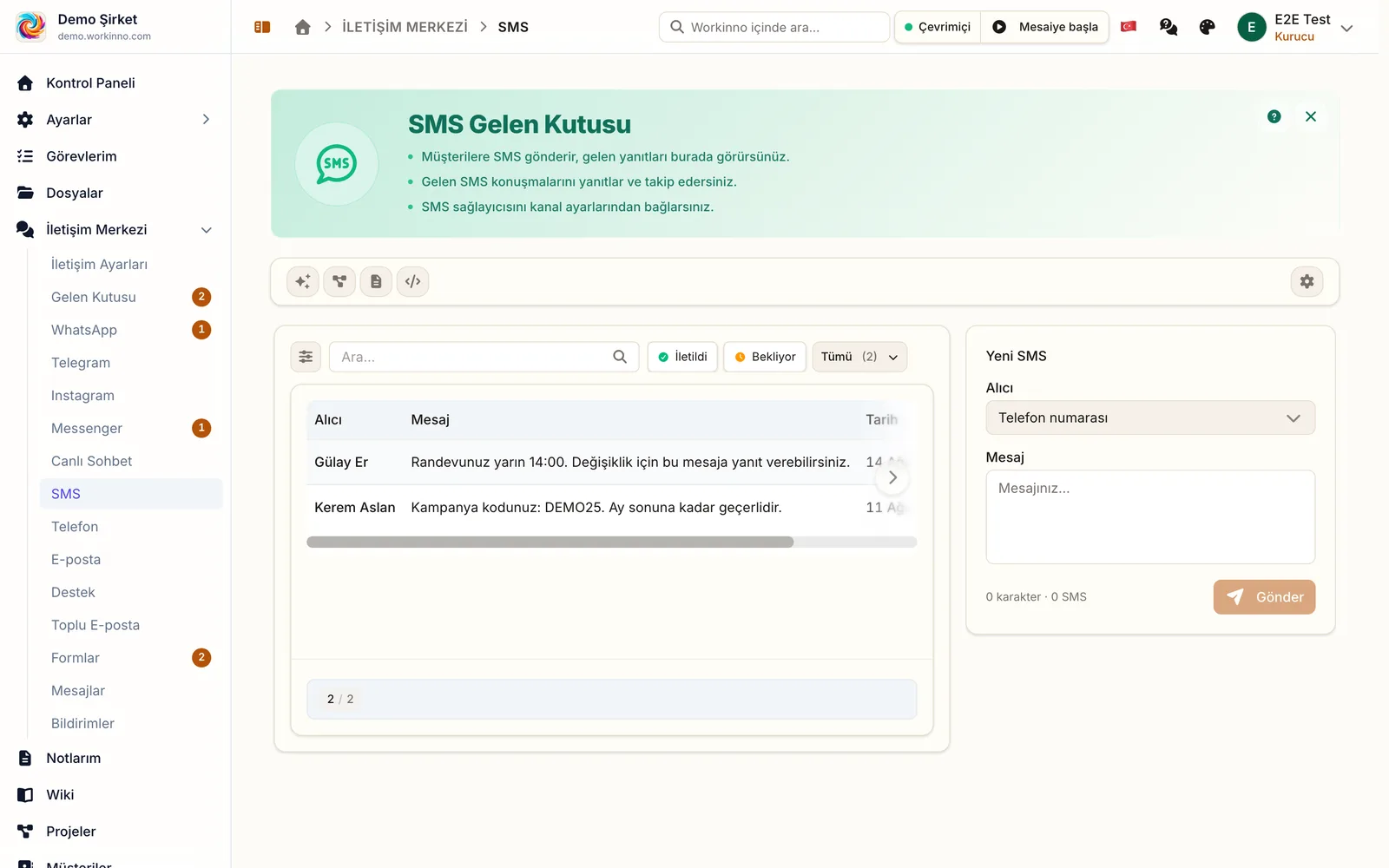1389x868 pixels.
Task: Click the workflow diagram toolbar icon
Action: [x=339, y=281]
